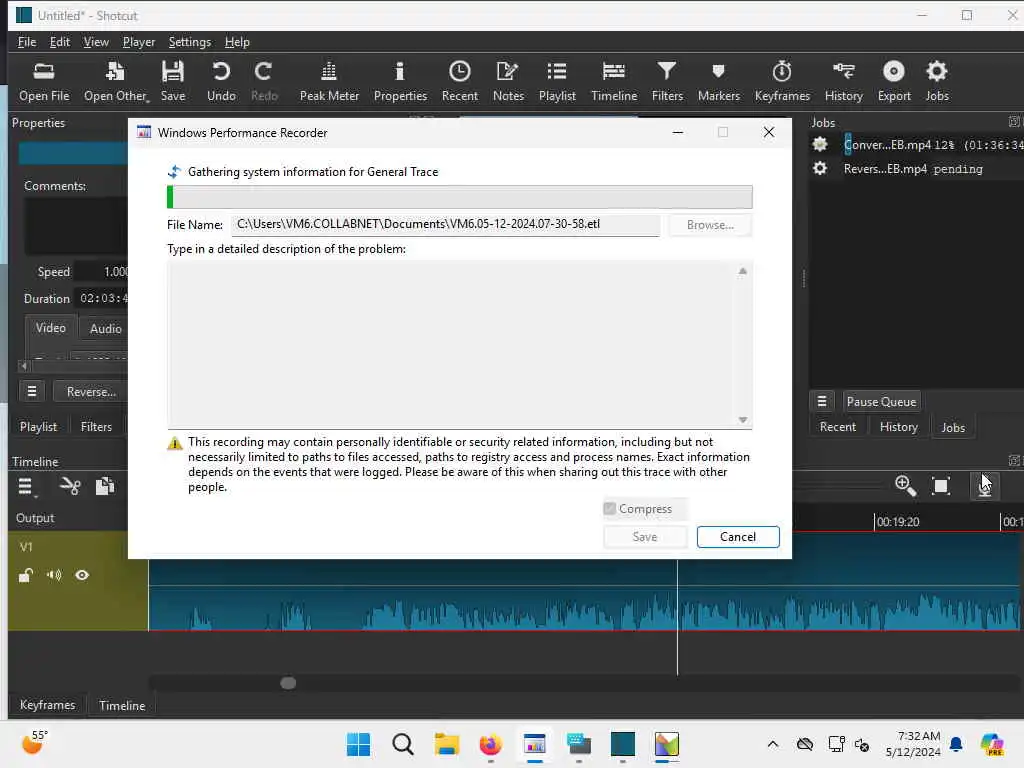Viewport: 1024px width, 768px height.
Task: Open the Properties panel hamburger menu
Action: (31, 391)
